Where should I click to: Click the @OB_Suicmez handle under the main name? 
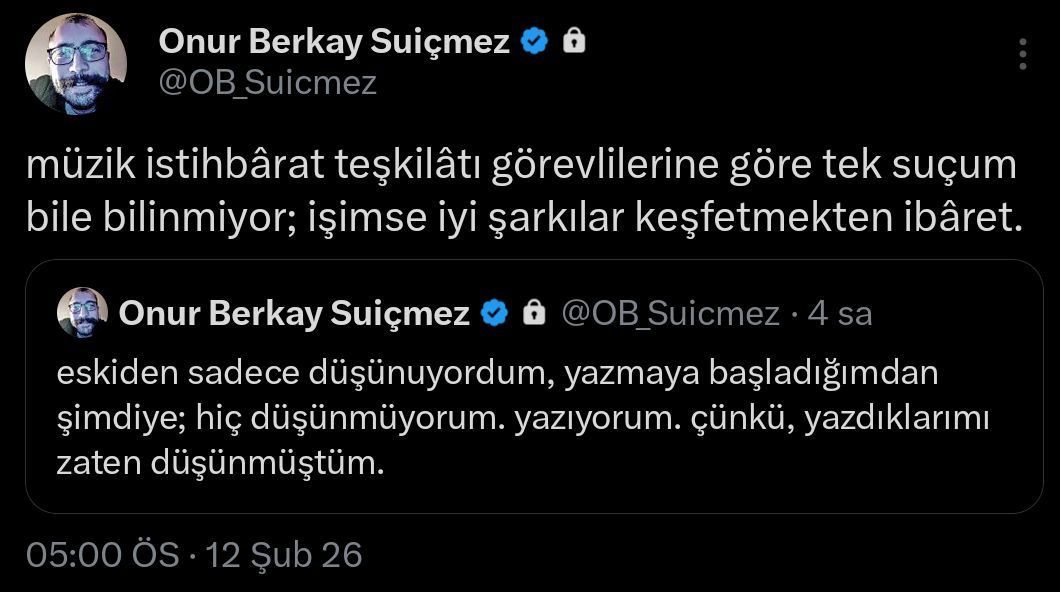pyautogui.click(x=267, y=82)
